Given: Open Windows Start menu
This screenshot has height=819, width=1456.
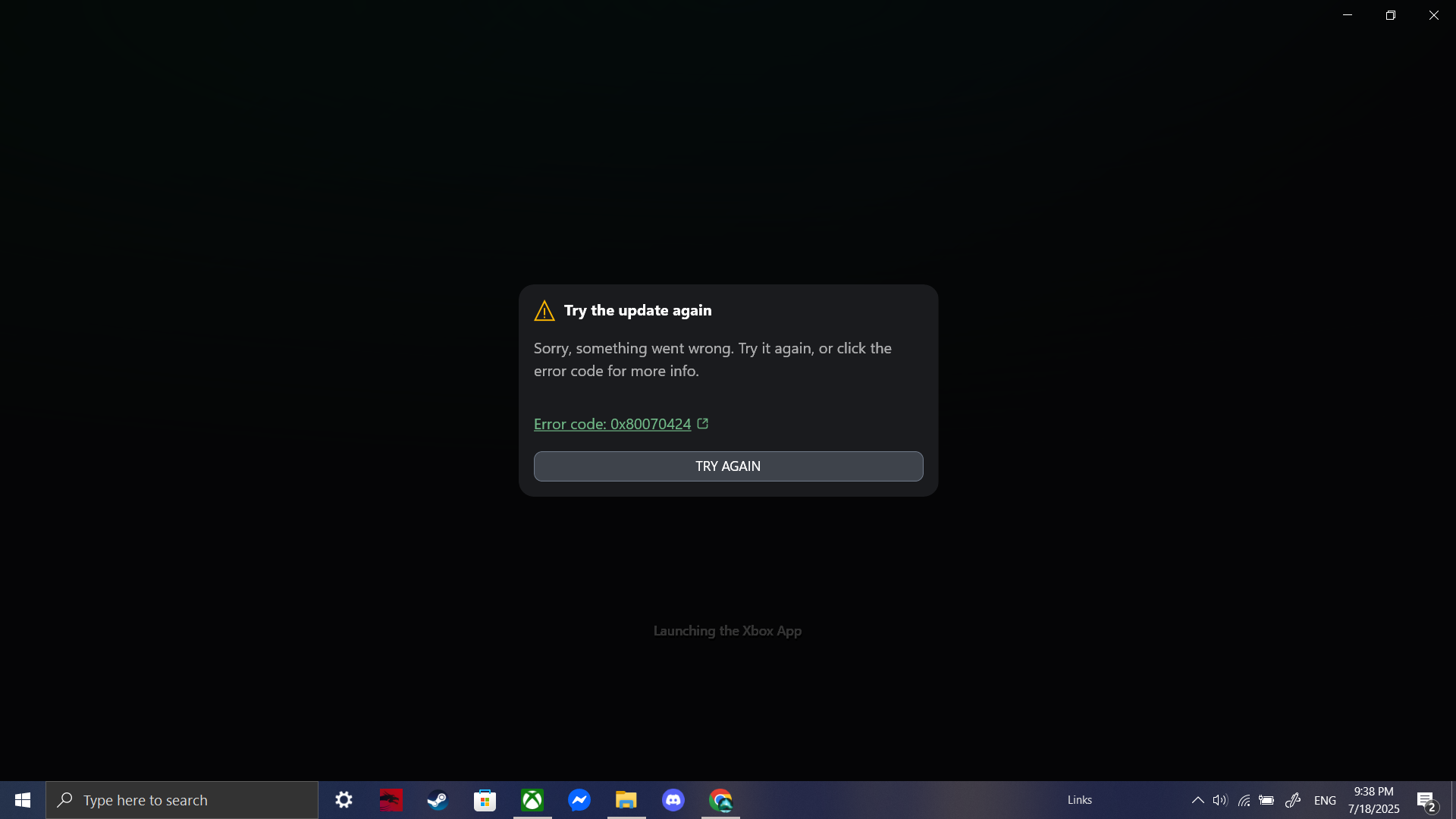Looking at the screenshot, I should pos(23,800).
